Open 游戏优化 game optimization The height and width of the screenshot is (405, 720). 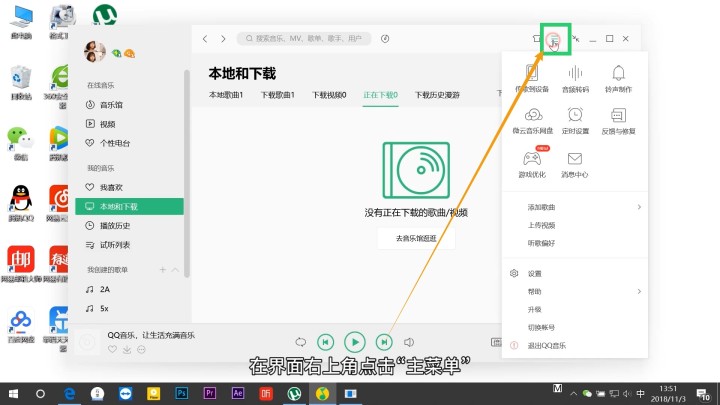click(532, 163)
